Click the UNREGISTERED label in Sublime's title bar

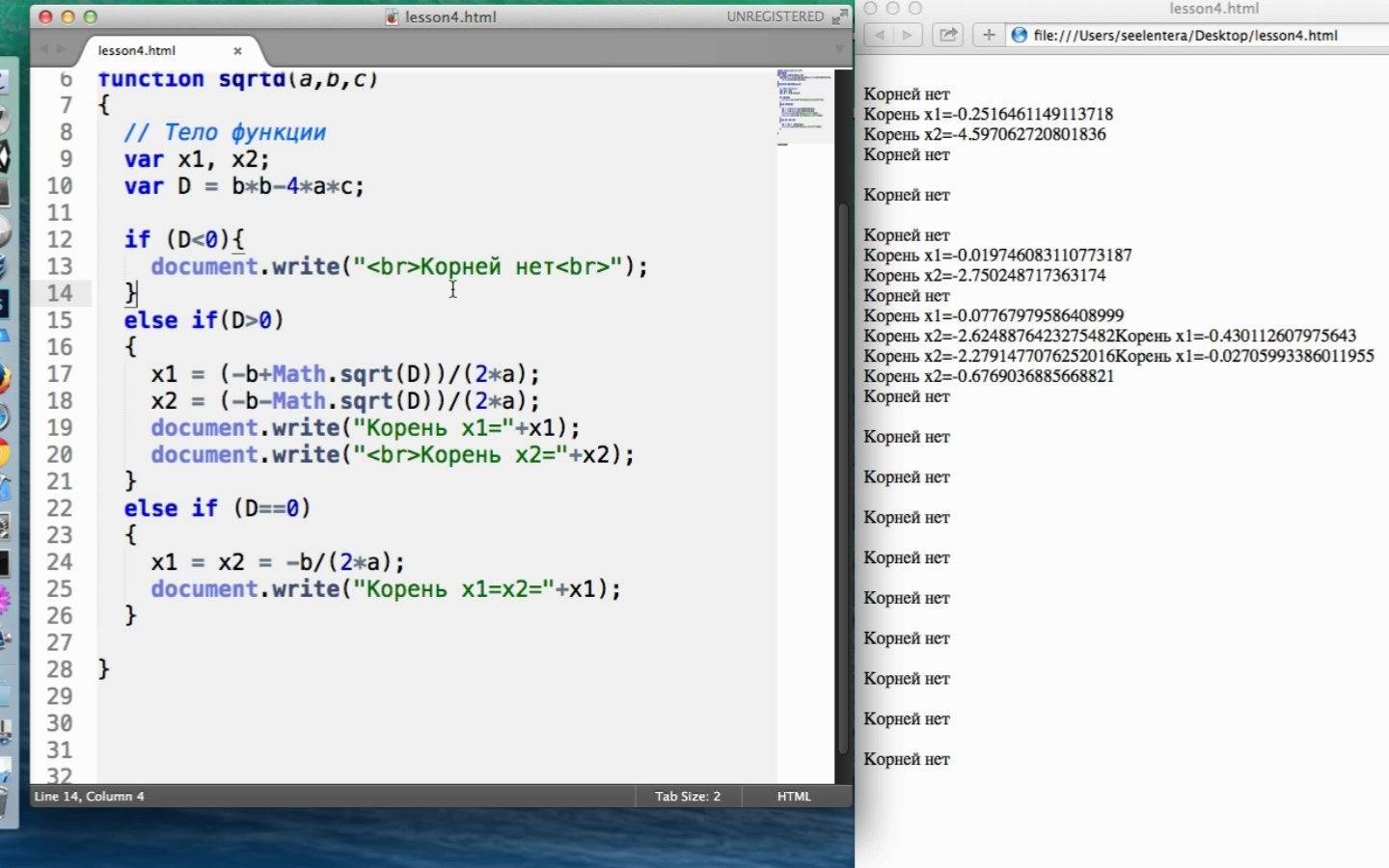[x=776, y=16]
